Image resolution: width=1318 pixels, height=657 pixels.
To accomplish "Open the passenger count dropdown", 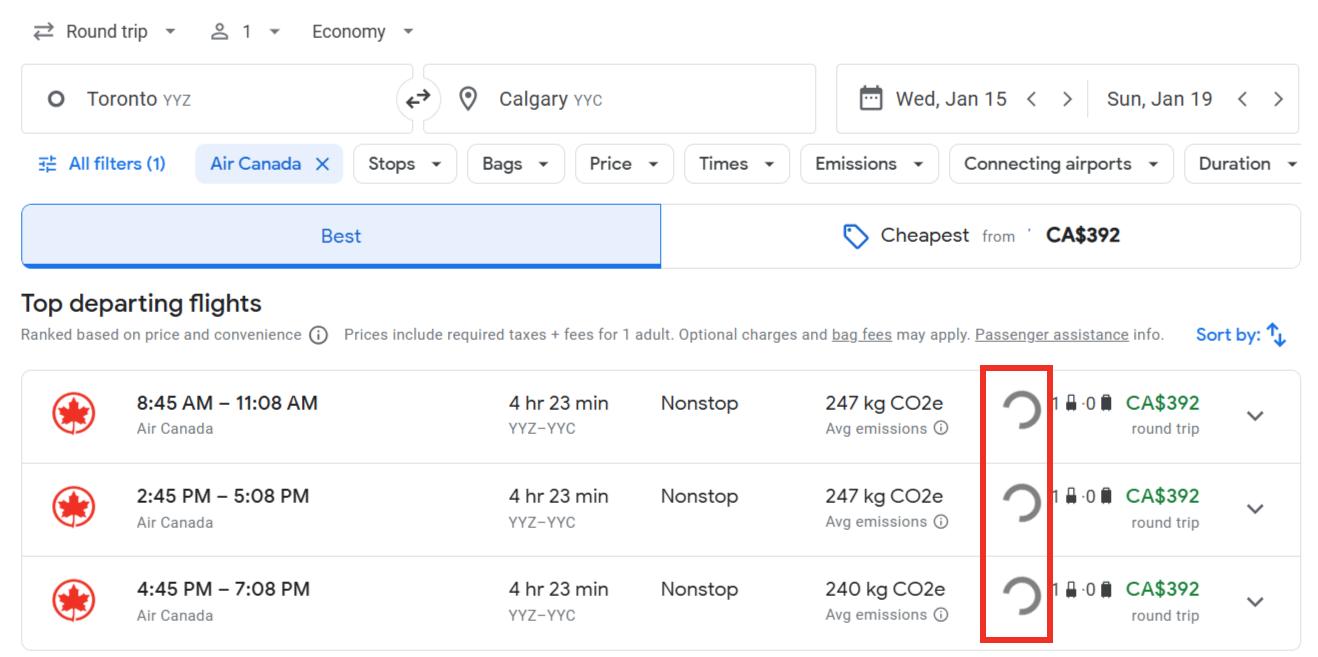I will (245, 32).
